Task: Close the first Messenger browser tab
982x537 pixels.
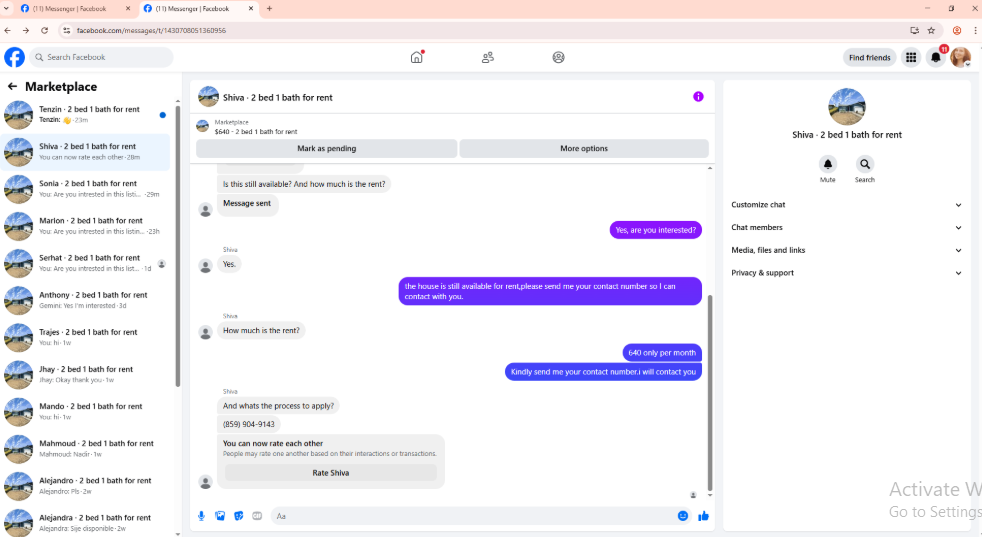Action: [128, 9]
